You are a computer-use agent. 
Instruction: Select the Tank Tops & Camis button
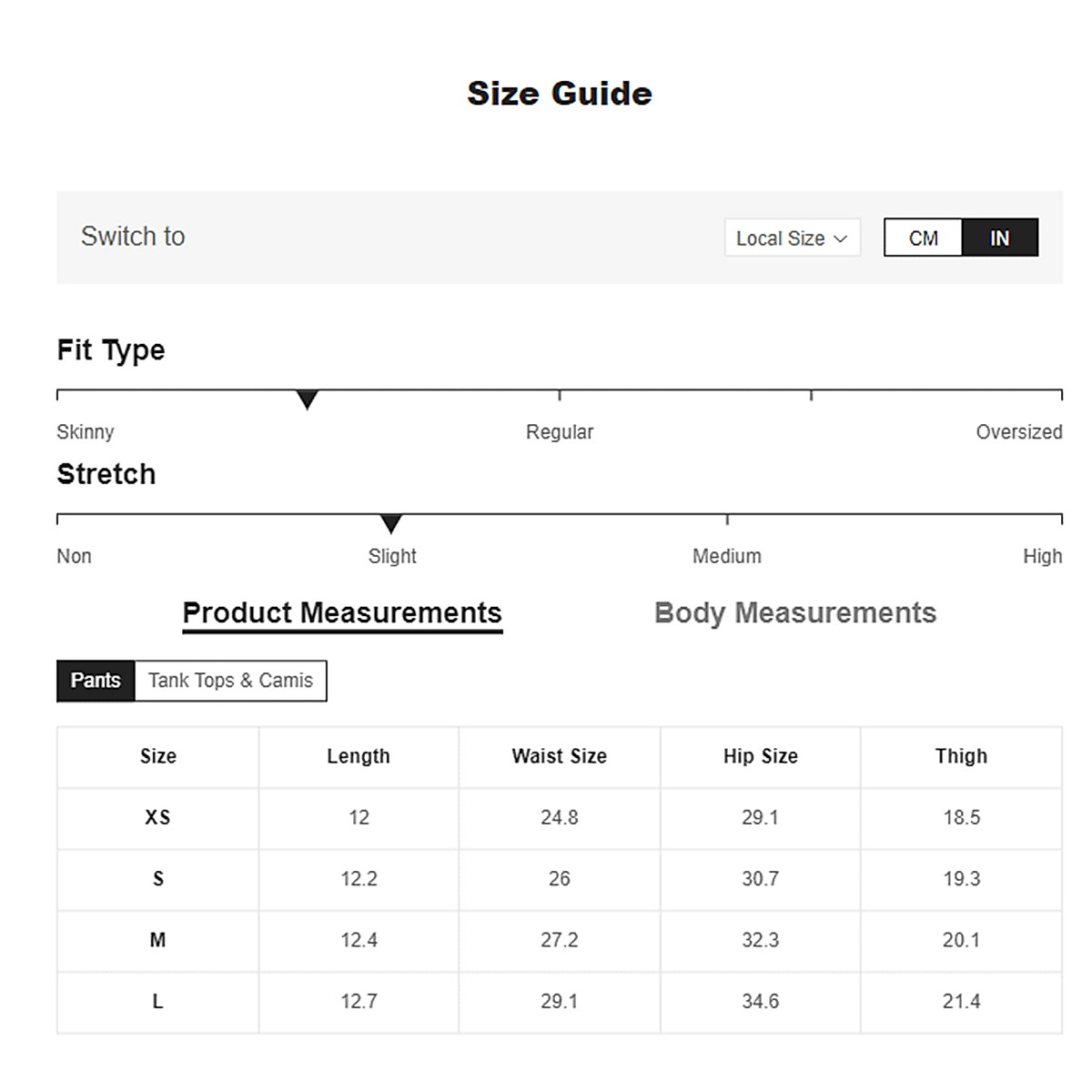230,681
